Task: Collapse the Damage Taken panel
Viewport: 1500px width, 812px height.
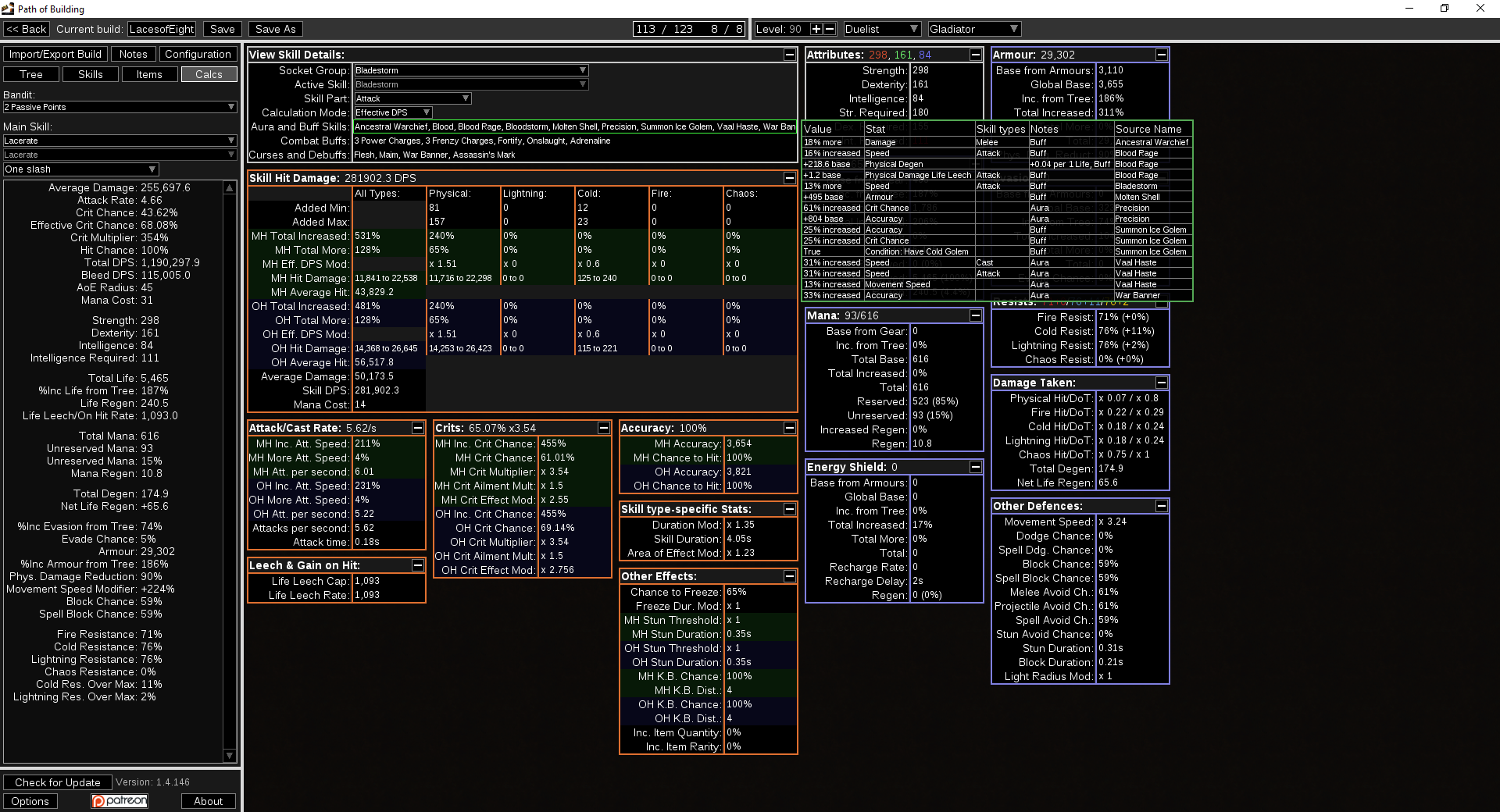Action: point(1162,383)
